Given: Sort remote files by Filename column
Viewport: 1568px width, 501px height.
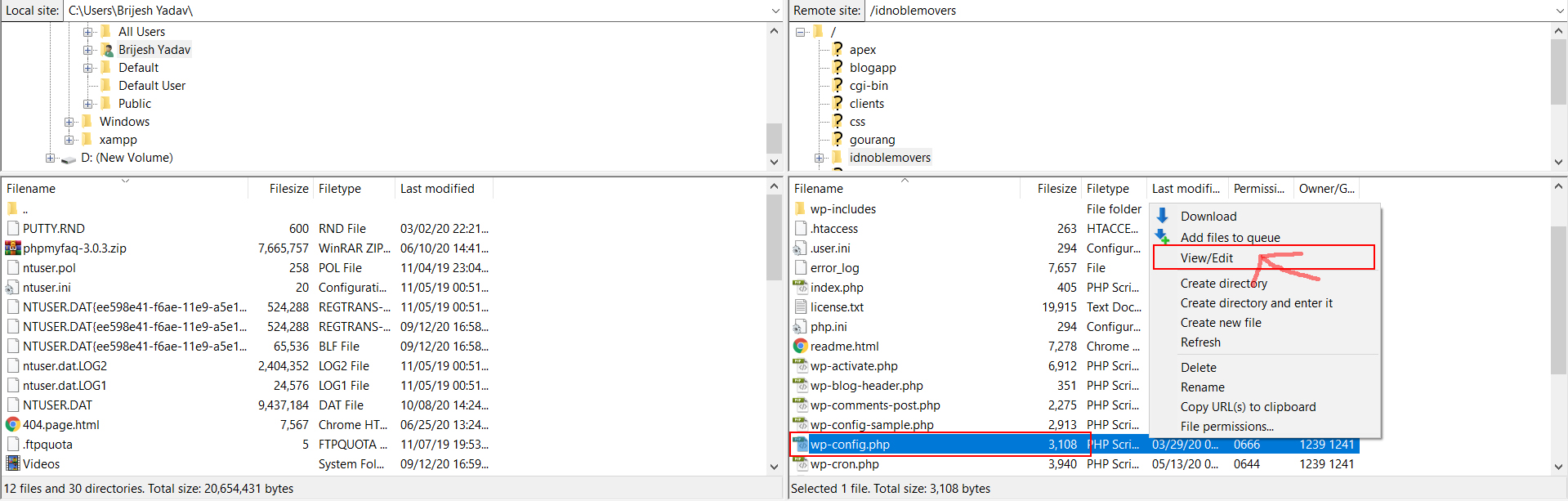Looking at the screenshot, I should 905,188.
